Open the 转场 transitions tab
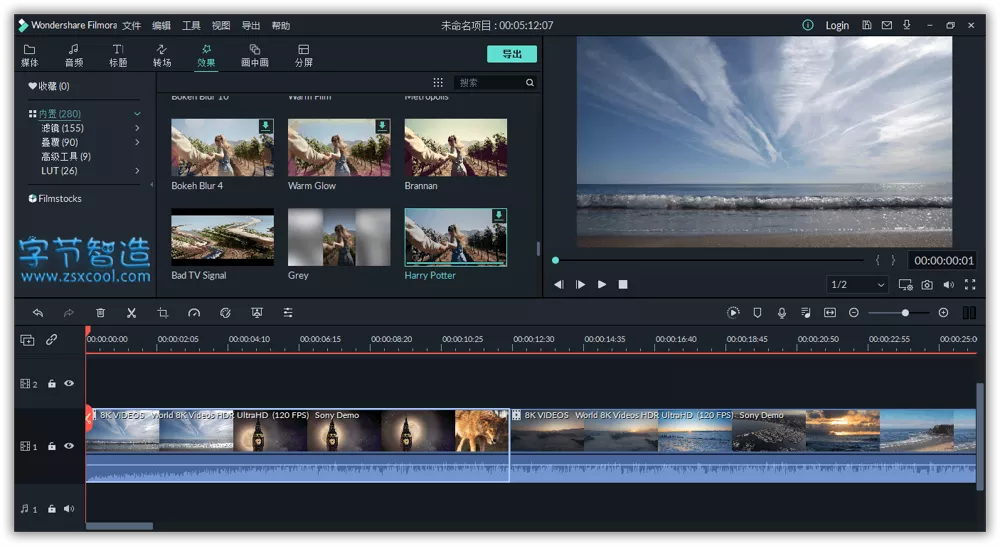Viewport: 1000px width, 546px height. click(162, 55)
